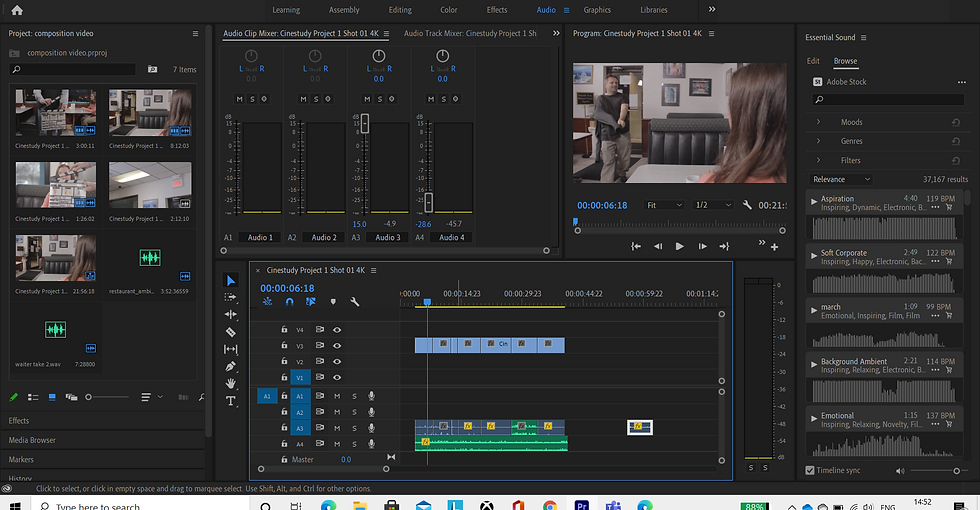
Task: Select the Hand tool
Action: click(231, 383)
